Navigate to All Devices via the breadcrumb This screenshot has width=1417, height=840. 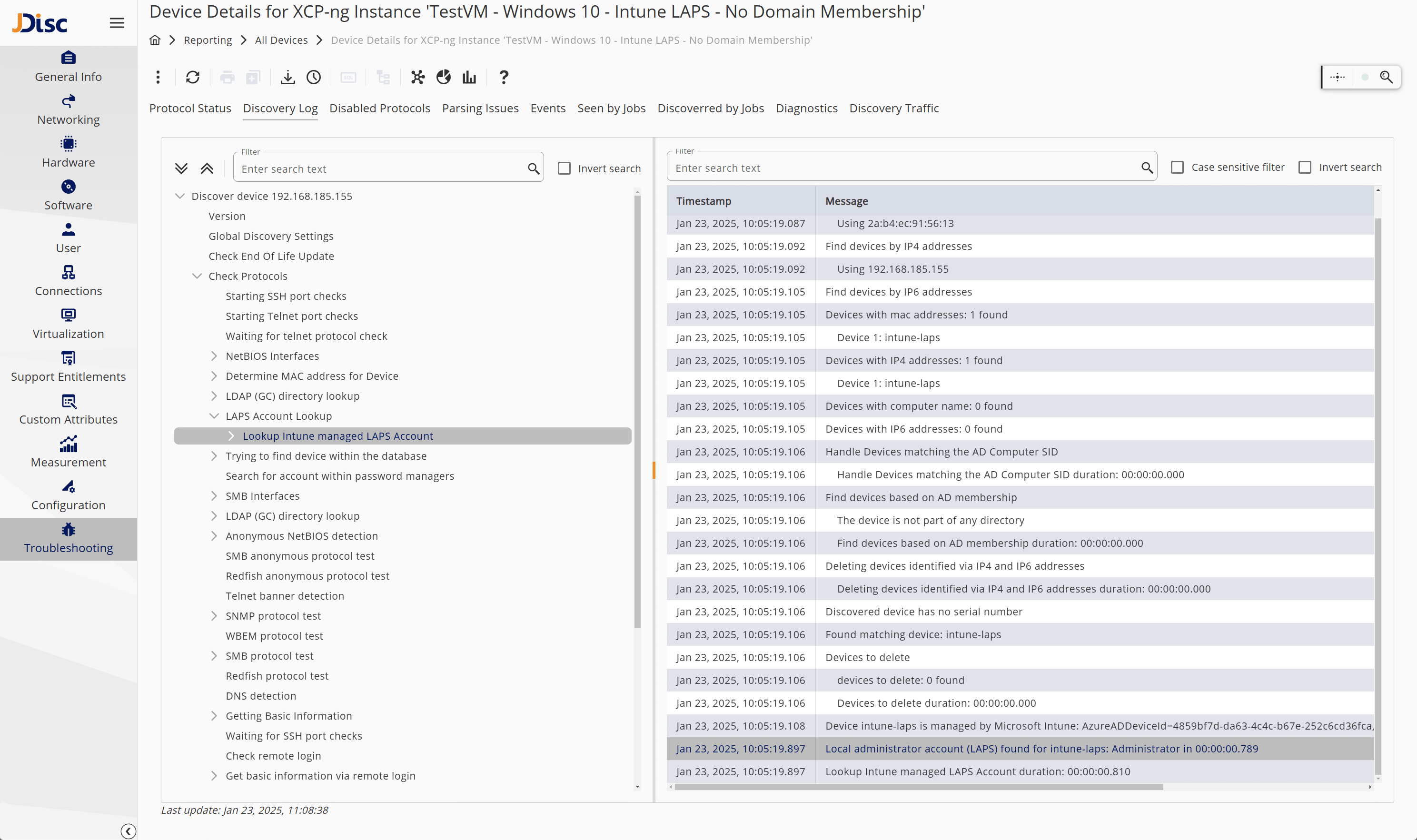click(x=281, y=40)
